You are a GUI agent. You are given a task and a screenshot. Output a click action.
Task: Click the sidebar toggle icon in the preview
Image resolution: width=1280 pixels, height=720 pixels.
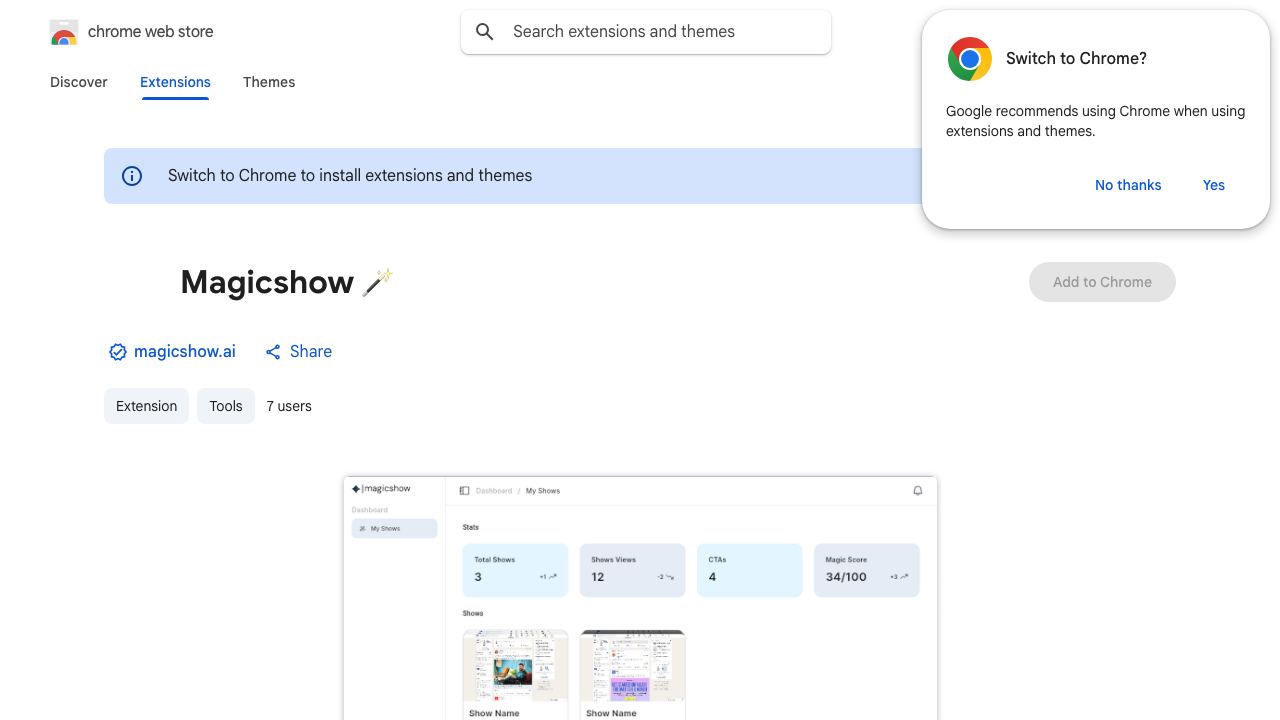tap(464, 491)
